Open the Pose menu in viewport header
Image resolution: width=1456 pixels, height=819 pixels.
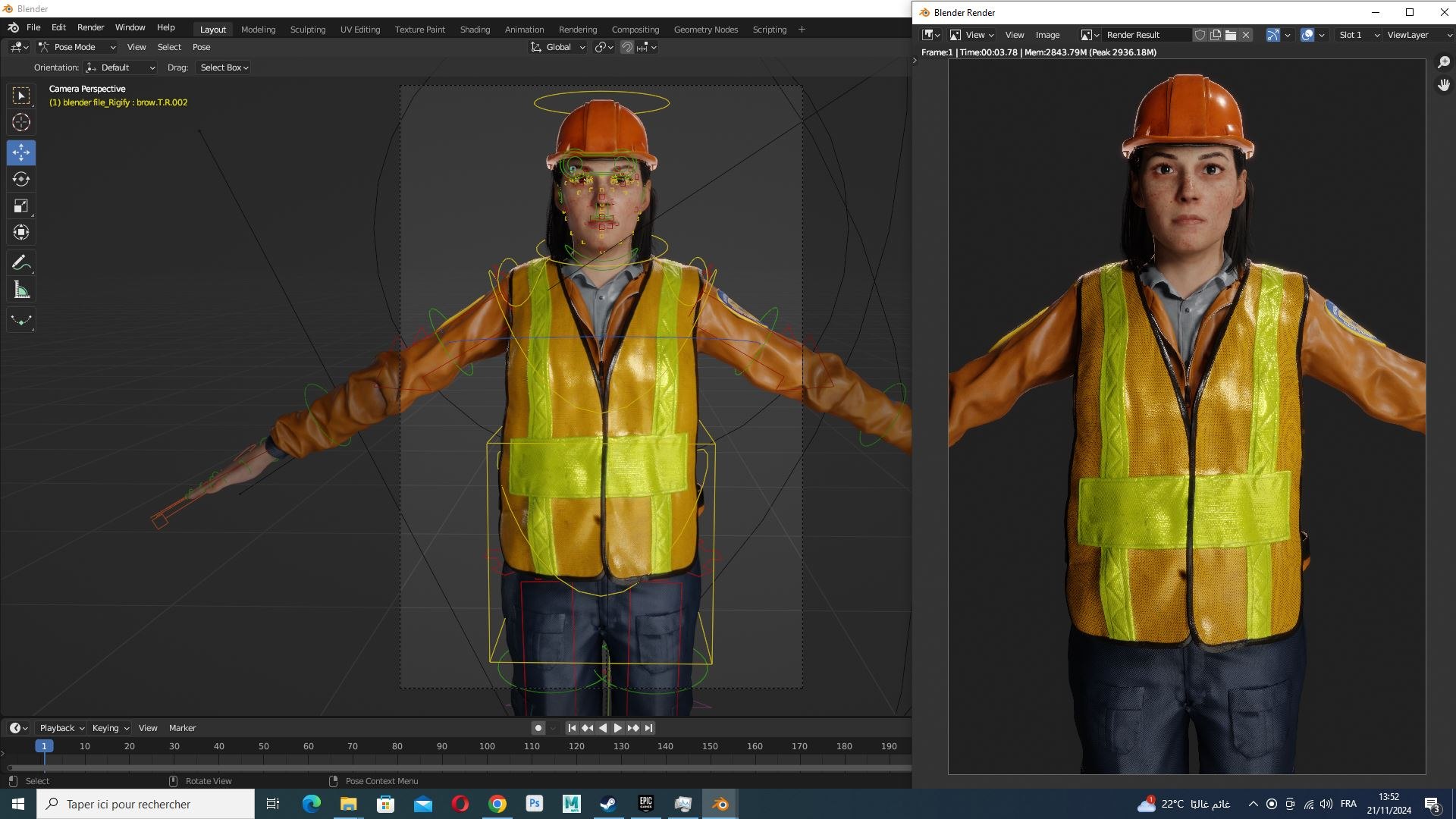click(x=201, y=47)
